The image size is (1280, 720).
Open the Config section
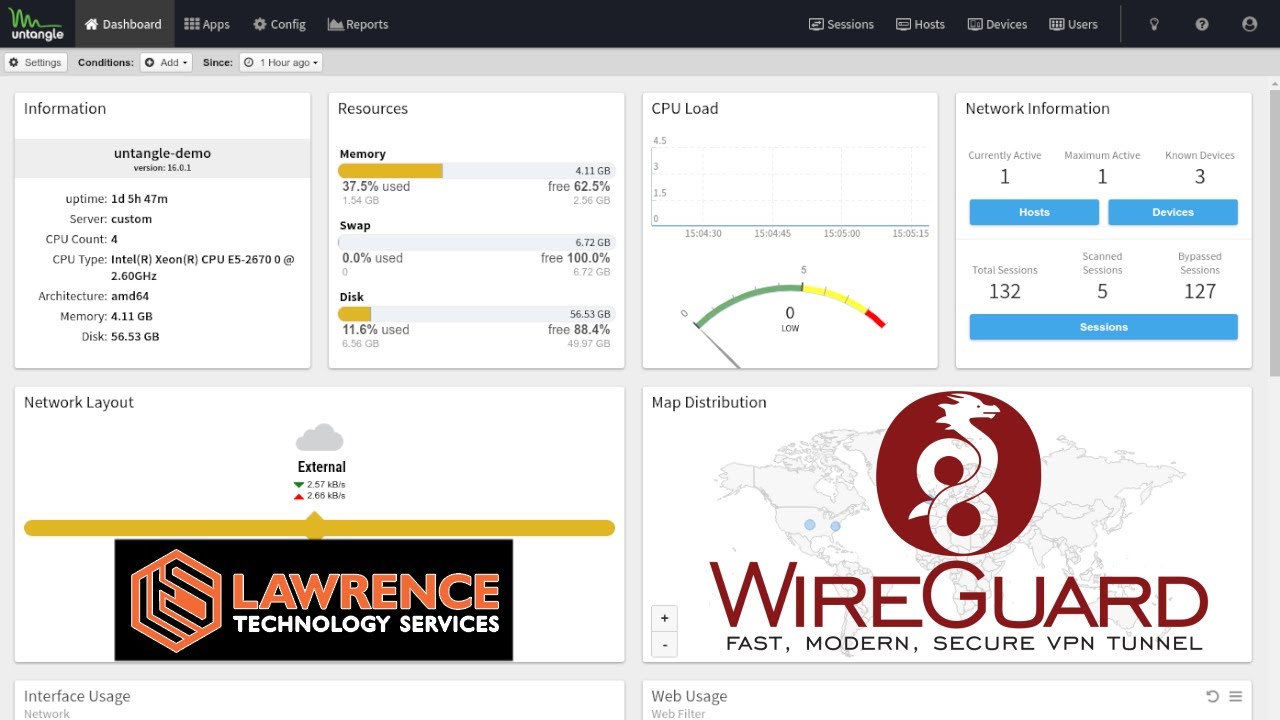(279, 24)
